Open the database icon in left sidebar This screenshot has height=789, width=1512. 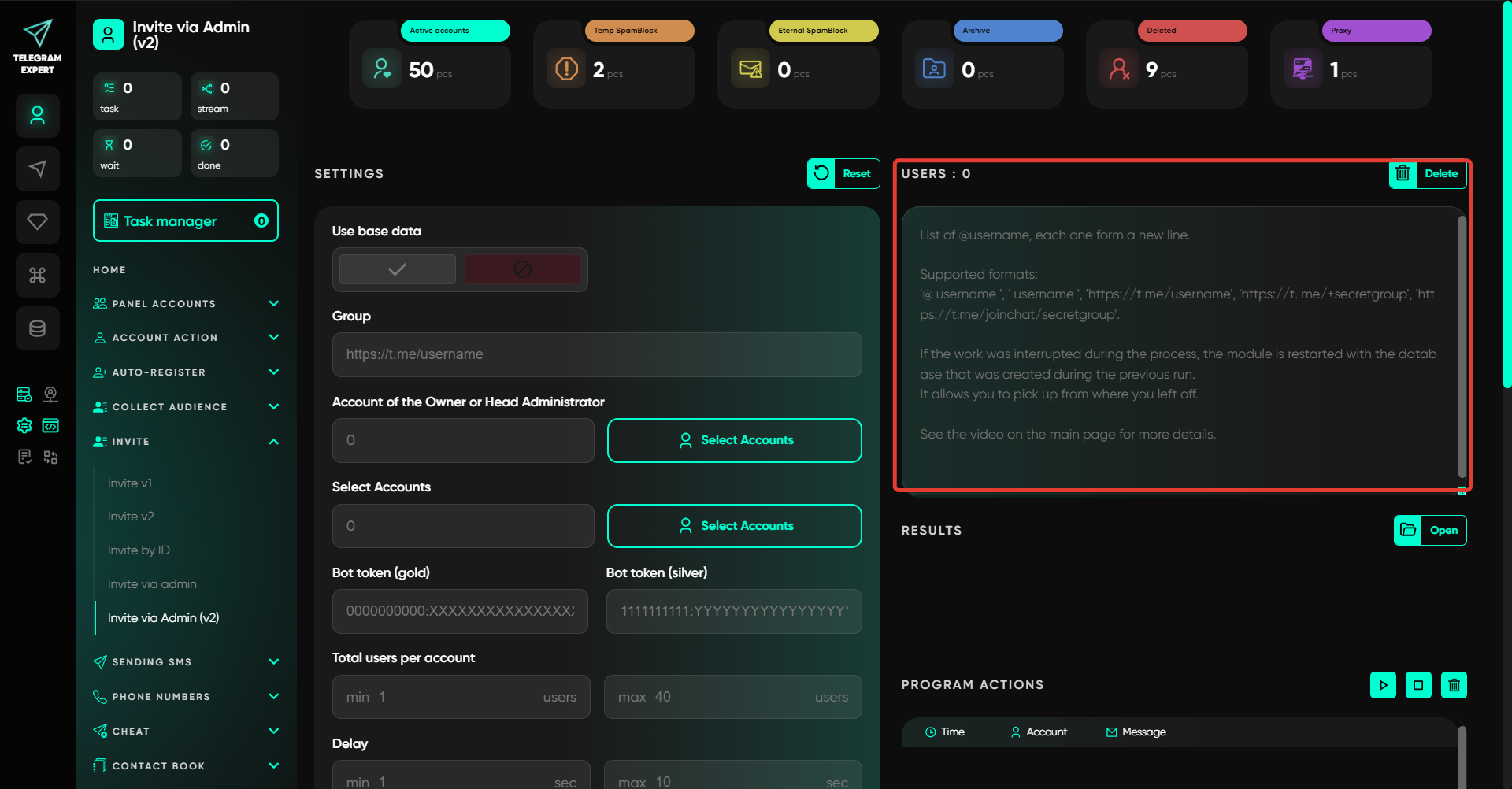37,328
